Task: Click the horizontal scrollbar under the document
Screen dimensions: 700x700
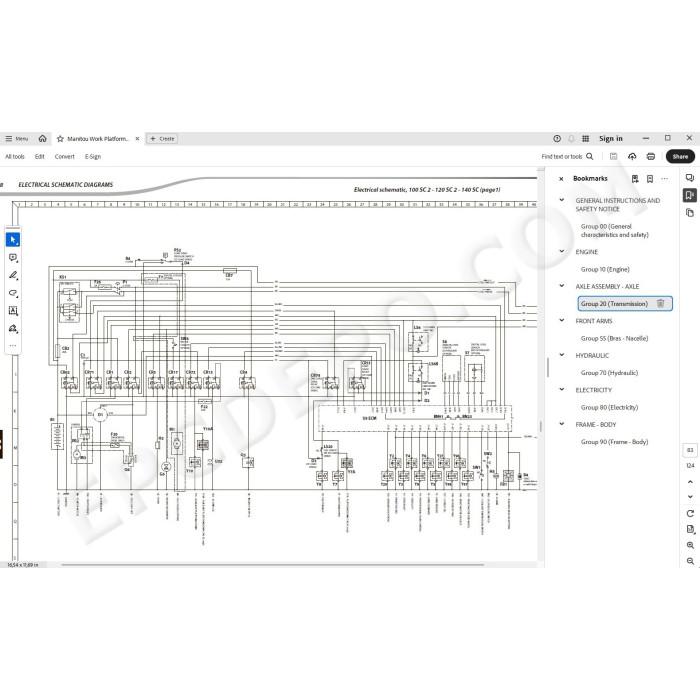Action: pyautogui.click(x=272, y=565)
